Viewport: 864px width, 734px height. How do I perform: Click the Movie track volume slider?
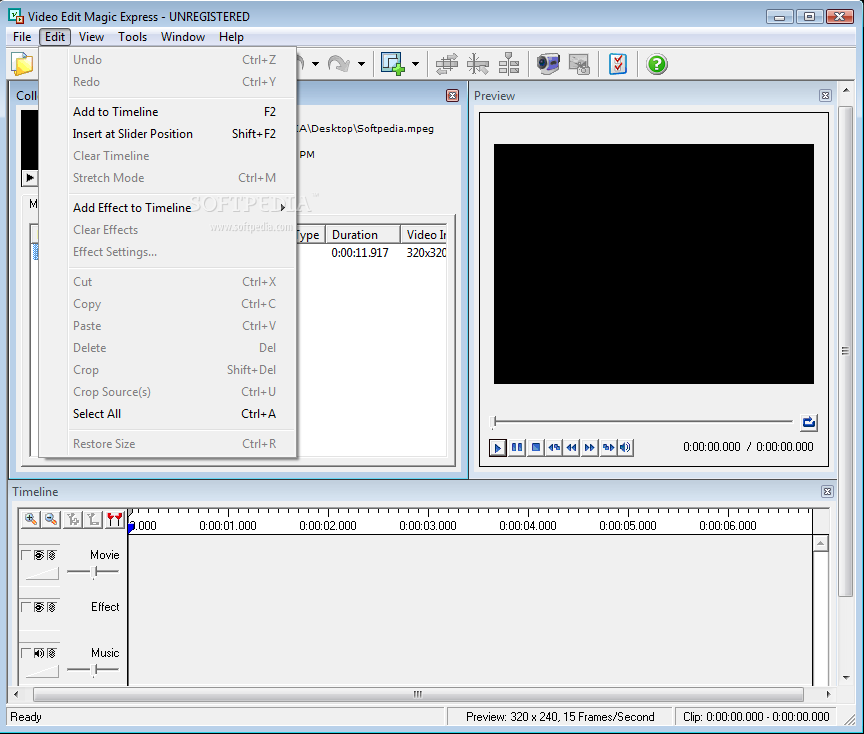point(93,572)
